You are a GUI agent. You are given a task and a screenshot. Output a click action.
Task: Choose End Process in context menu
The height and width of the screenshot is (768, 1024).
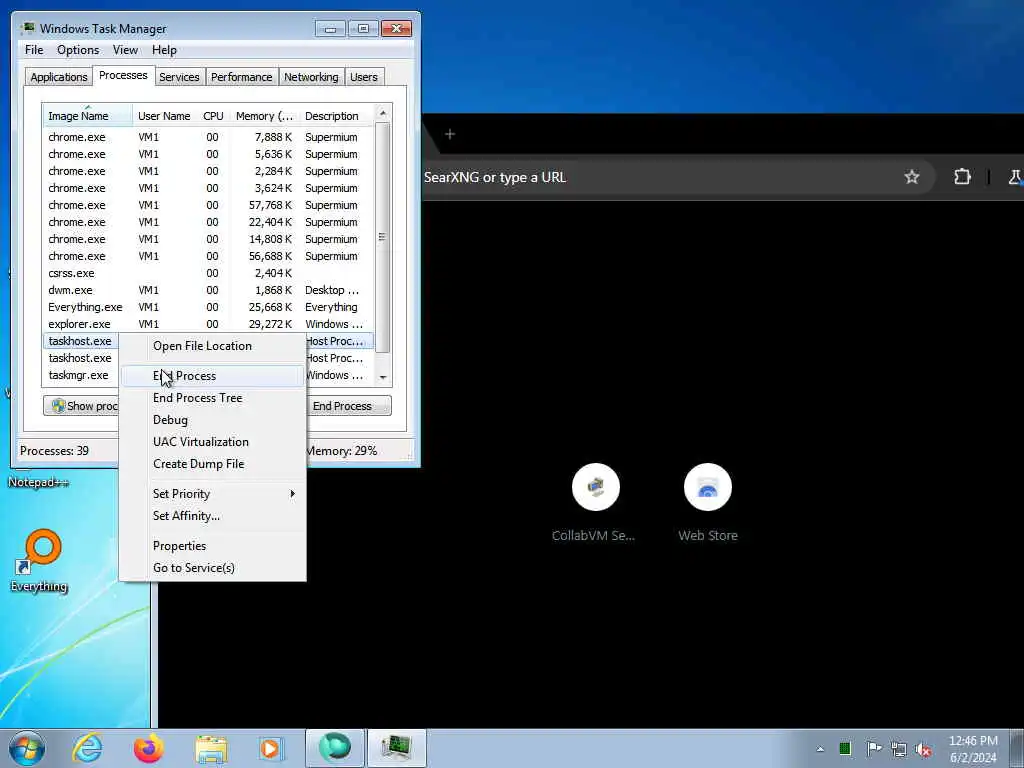coord(212,376)
